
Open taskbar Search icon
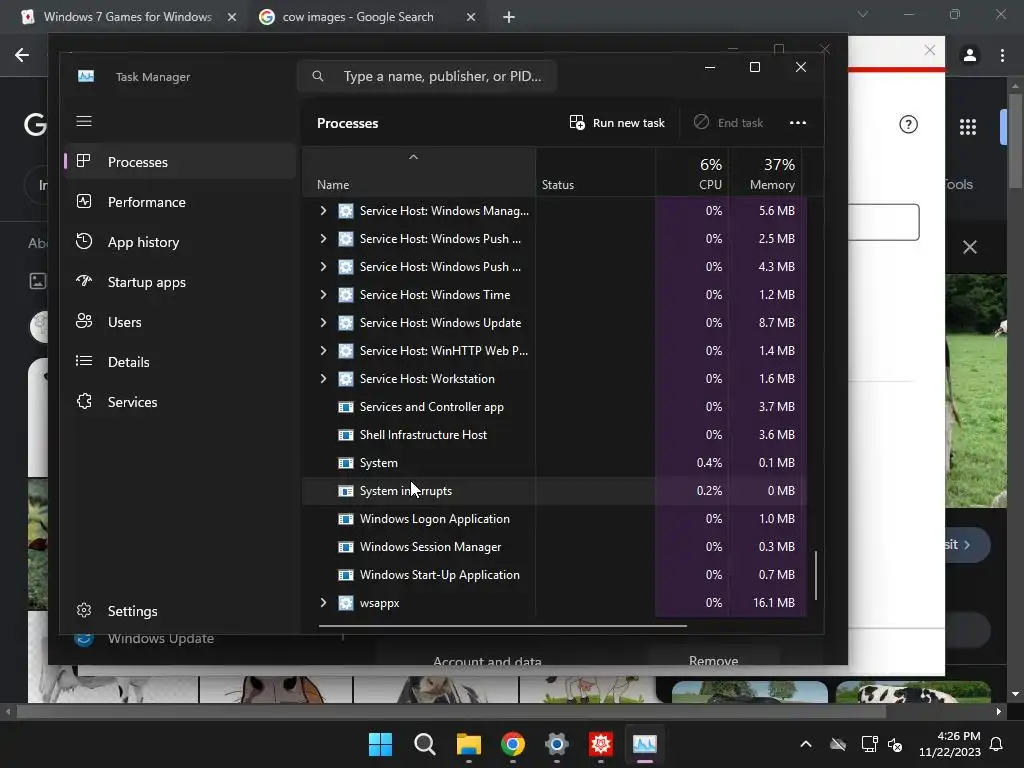coord(424,744)
